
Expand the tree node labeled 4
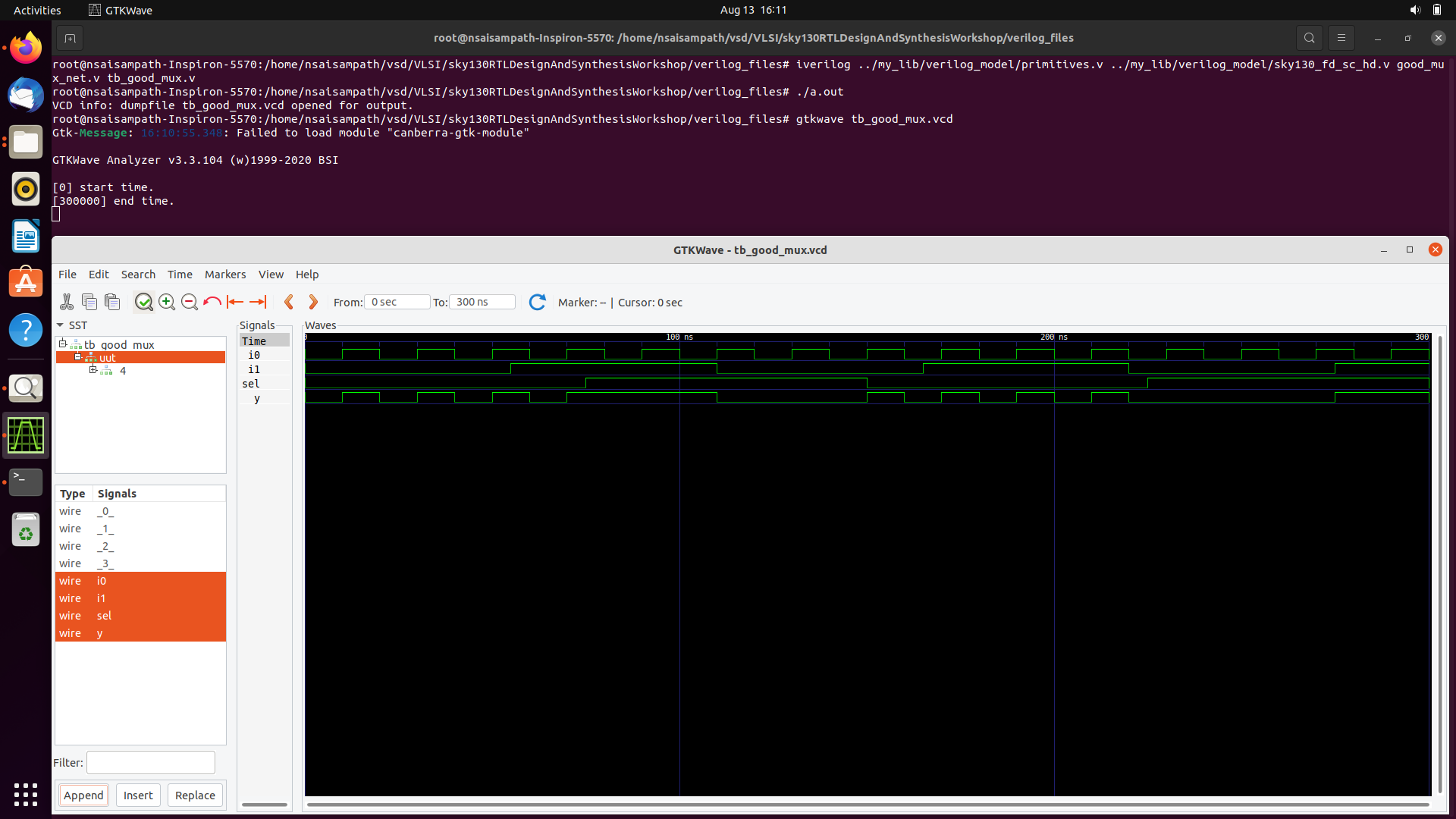coord(93,370)
